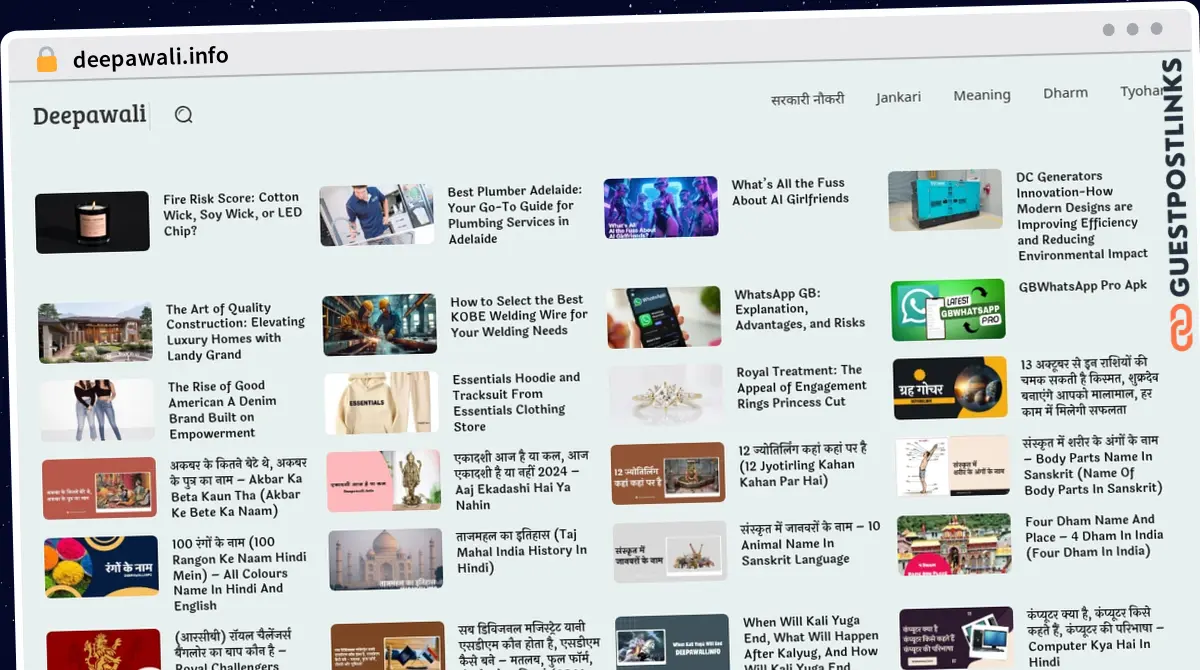Open engagement ring thumbnail
The height and width of the screenshot is (670, 1200).
[666, 395]
